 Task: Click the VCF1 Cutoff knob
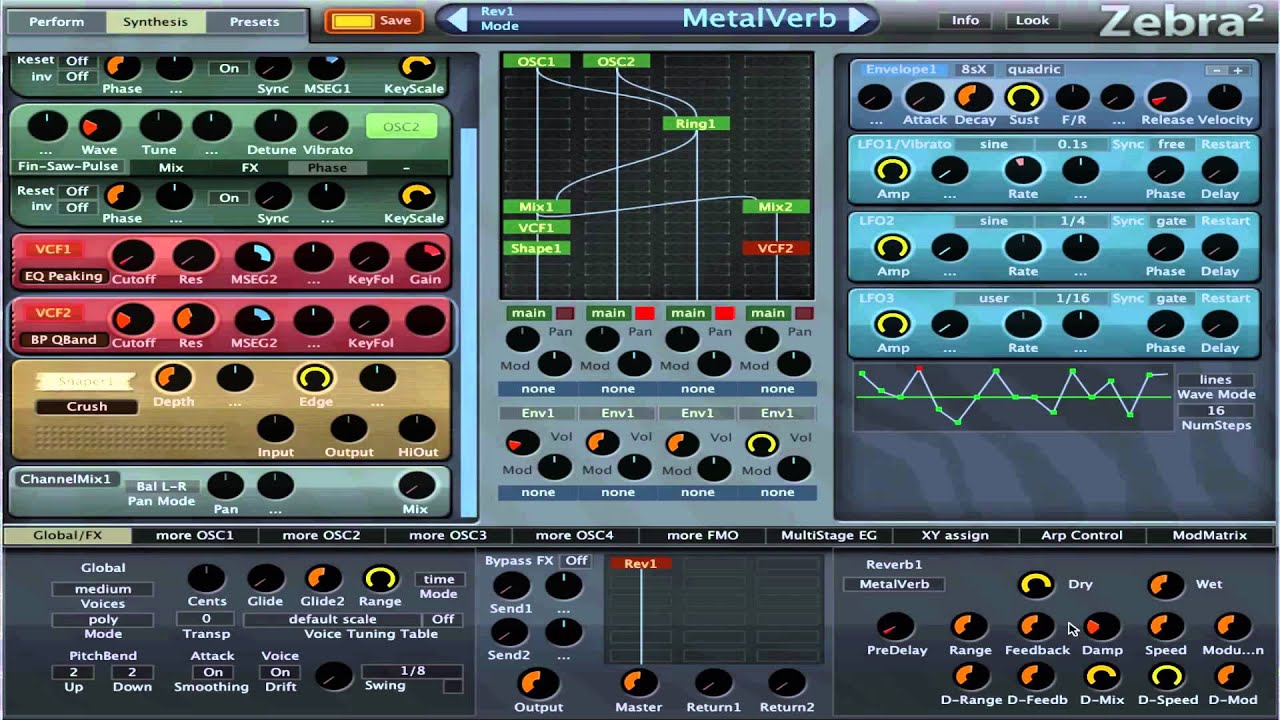[x=132, y=257]
